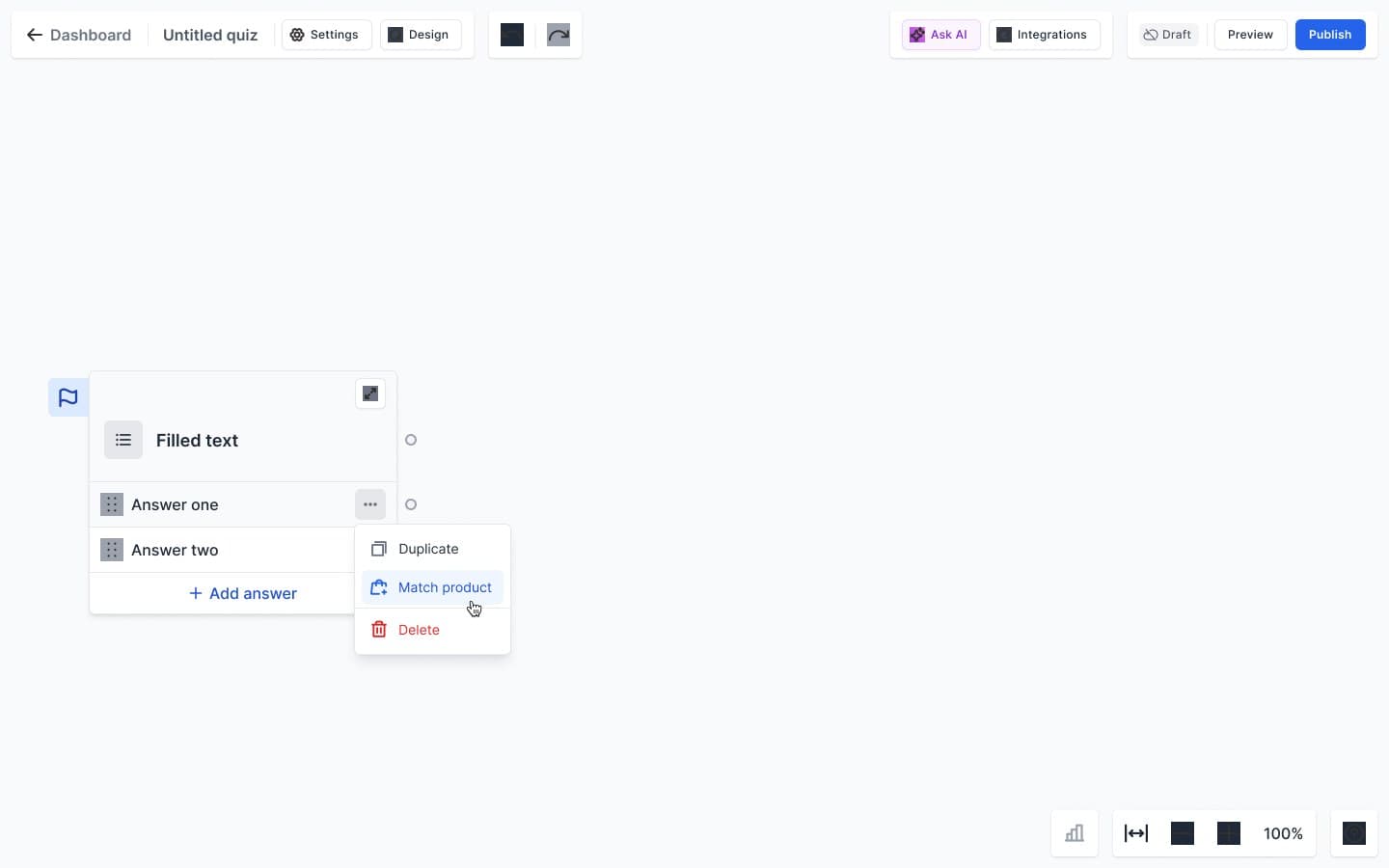Viewport: 1389px width, 868px height.
Task: Click the blue start flag icon
Action: (68, 397)
